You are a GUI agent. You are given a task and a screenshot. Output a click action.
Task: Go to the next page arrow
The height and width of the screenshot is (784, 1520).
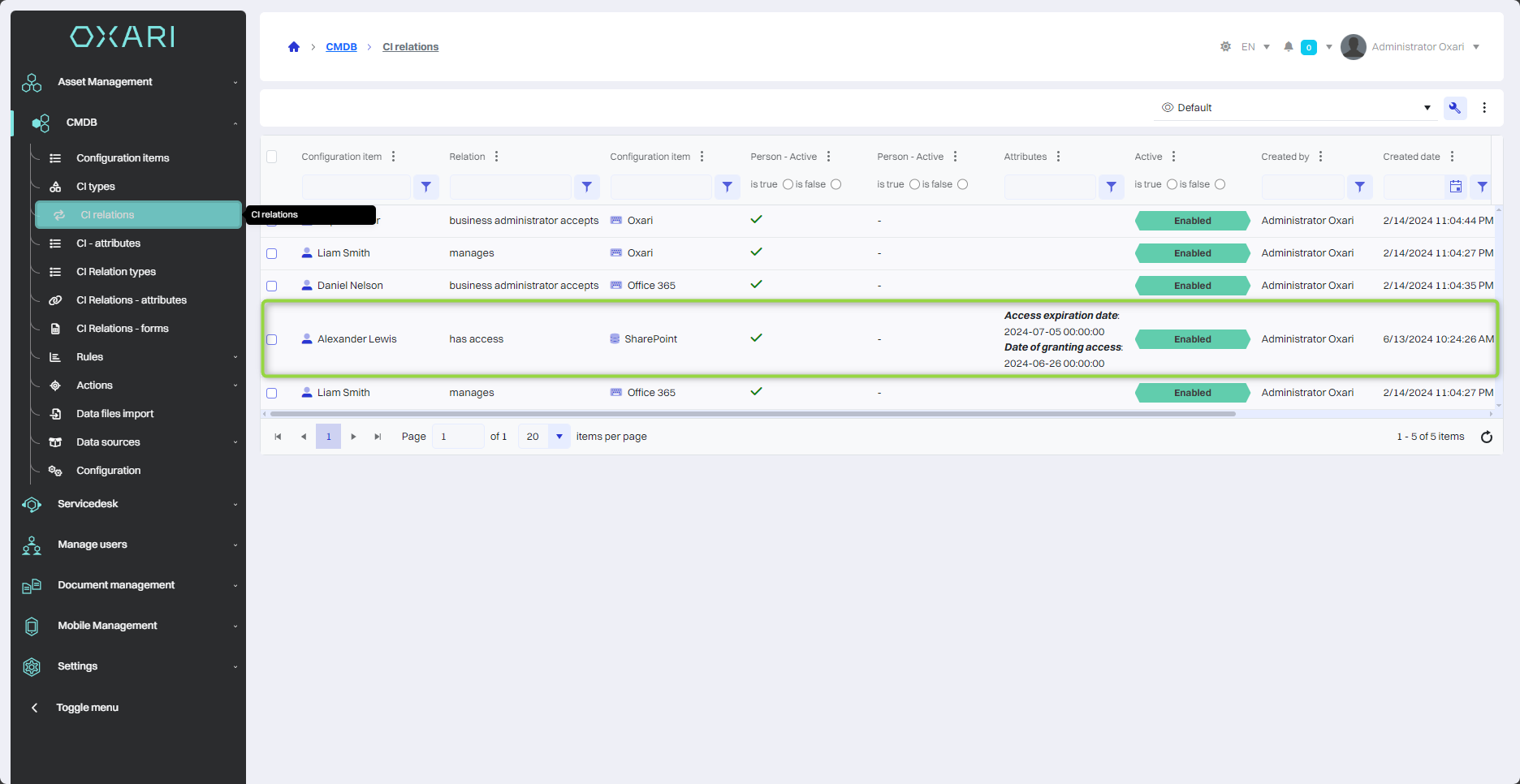(353, 437)
